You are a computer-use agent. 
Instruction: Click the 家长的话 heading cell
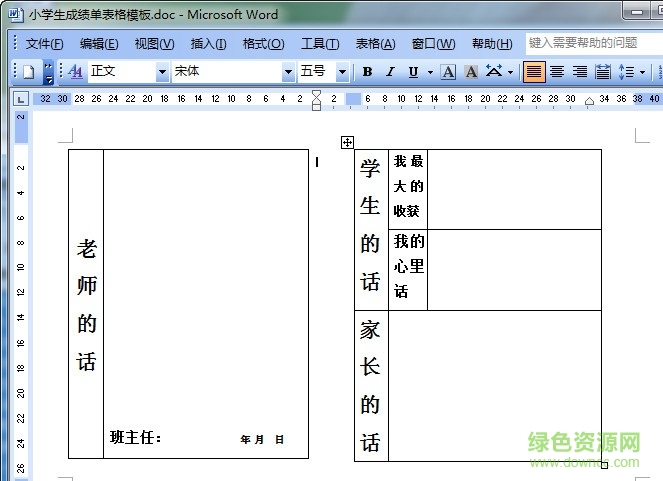point(371,385)
